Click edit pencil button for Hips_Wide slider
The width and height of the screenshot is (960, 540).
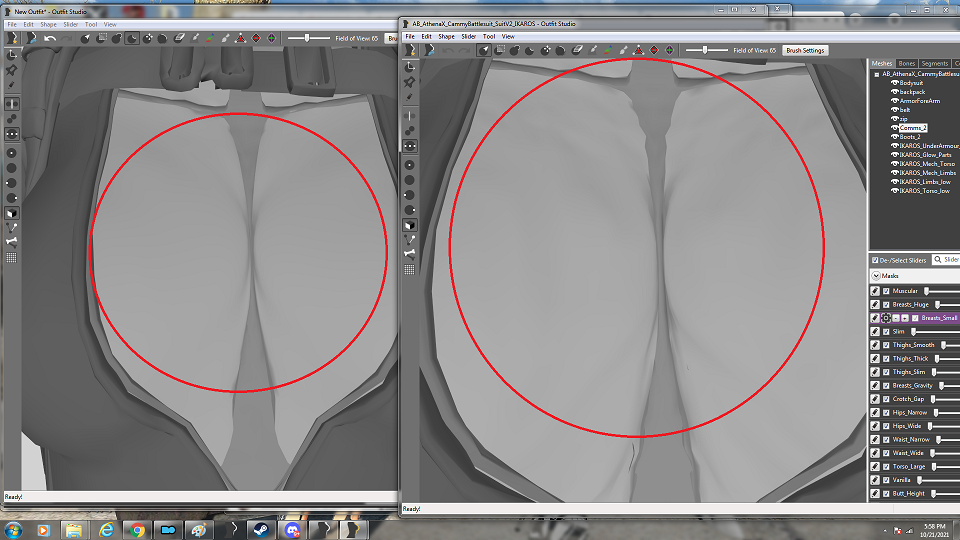875,426
